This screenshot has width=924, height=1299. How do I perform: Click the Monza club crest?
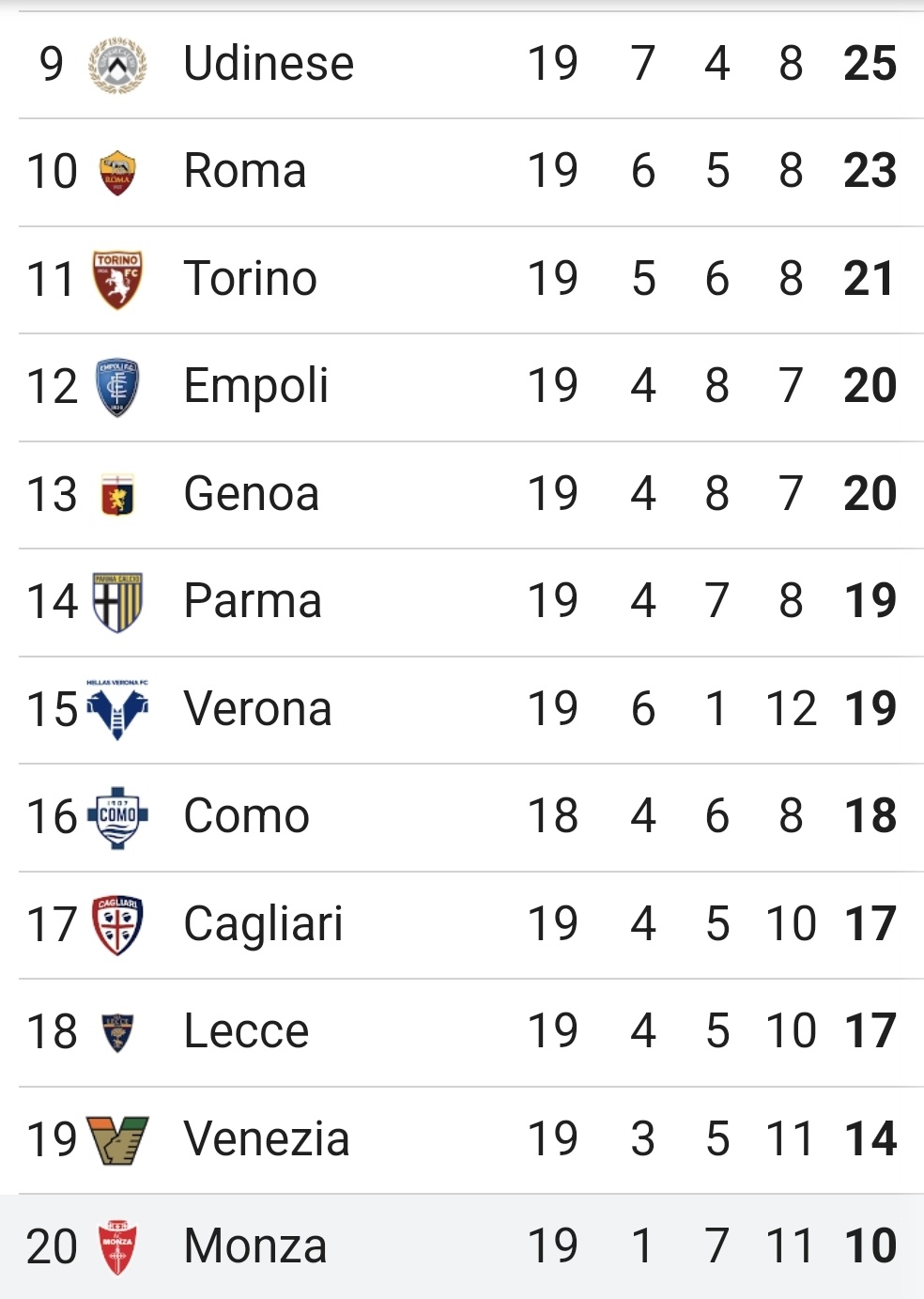coord(117,1247)
